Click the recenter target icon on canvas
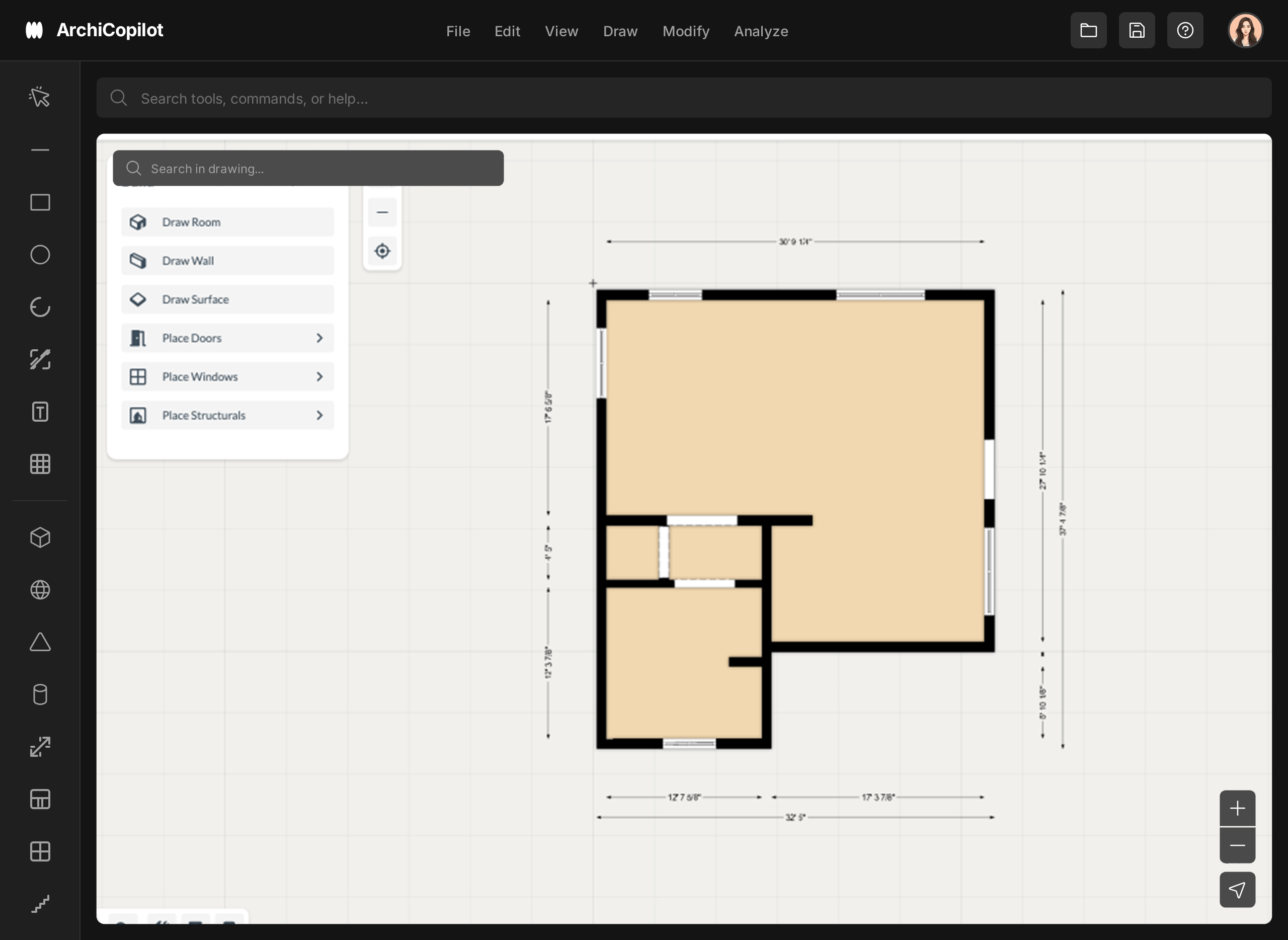1288x940 pixels. pyautogui.click(x=382, y=251)
